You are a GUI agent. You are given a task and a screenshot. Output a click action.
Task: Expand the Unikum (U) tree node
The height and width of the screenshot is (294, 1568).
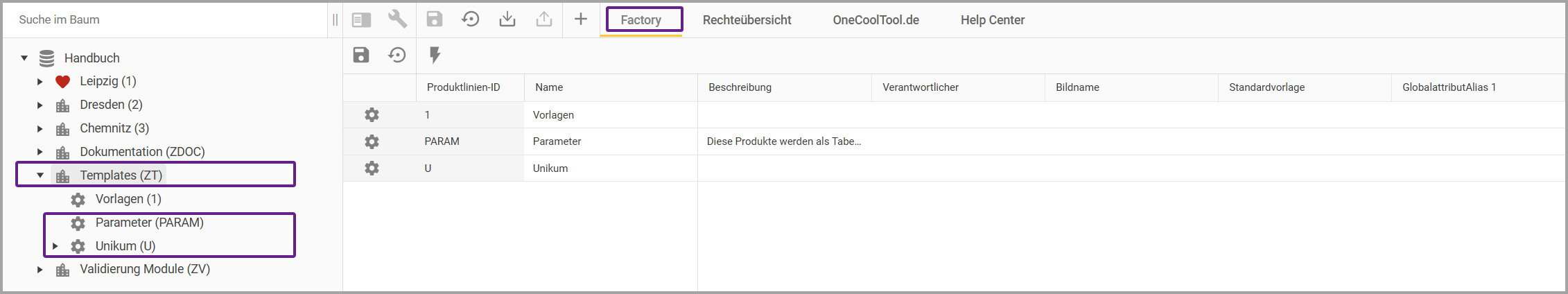coord(55,246)
